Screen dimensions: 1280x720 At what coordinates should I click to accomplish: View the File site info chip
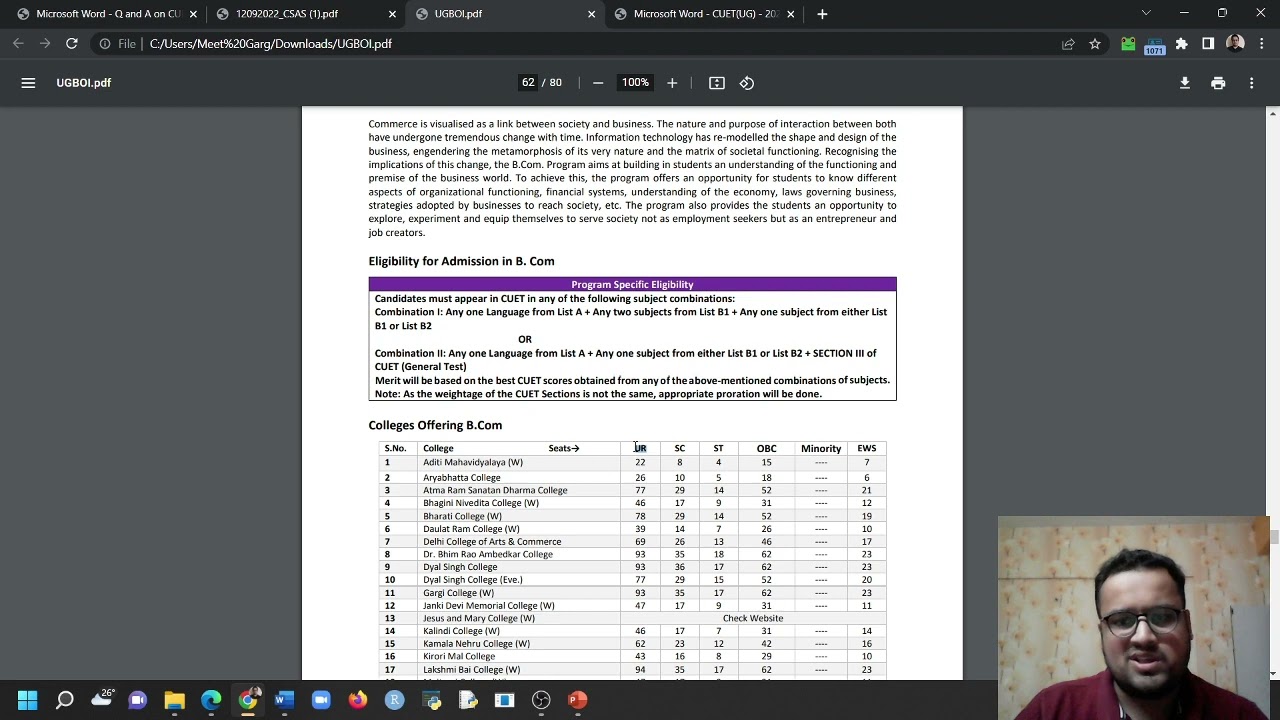117,44
